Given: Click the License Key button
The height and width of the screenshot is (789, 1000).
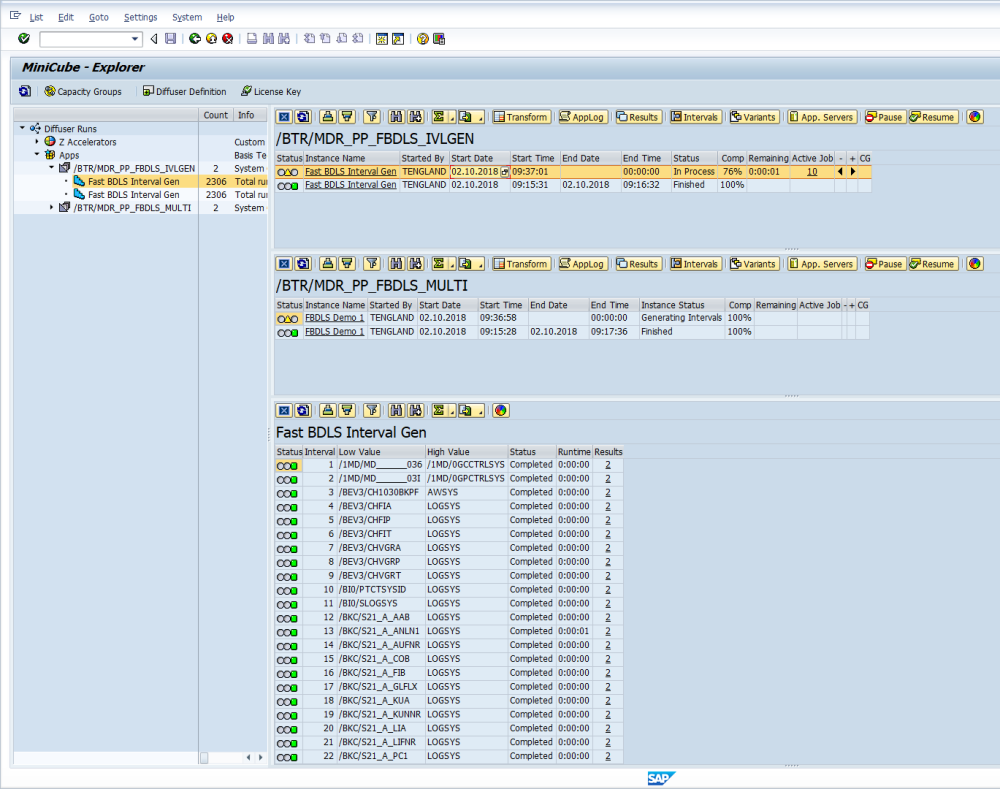Looking at the screenshot, I should [x=270, y=91].
